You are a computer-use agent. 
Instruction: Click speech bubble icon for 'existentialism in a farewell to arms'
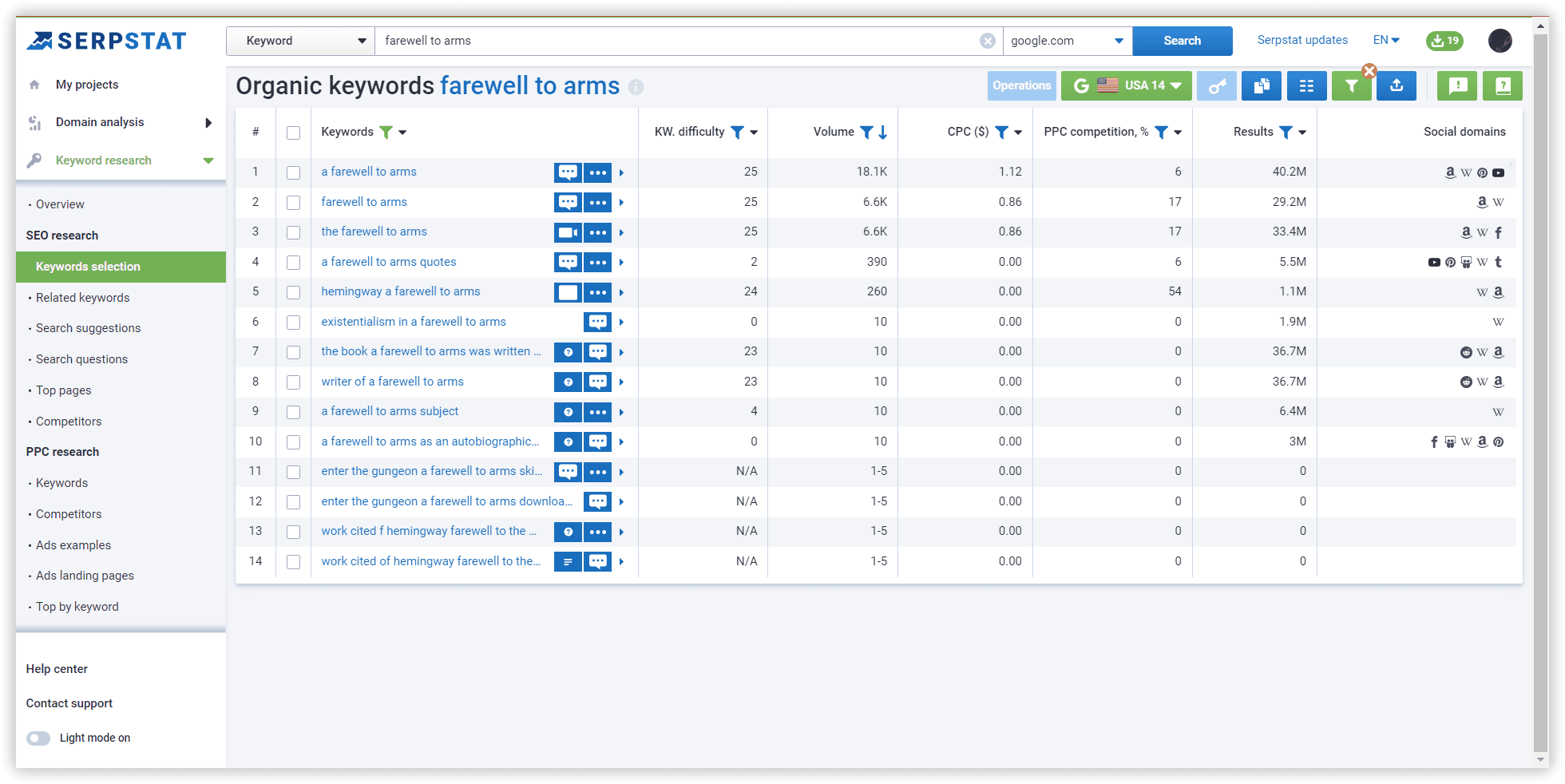597,322
